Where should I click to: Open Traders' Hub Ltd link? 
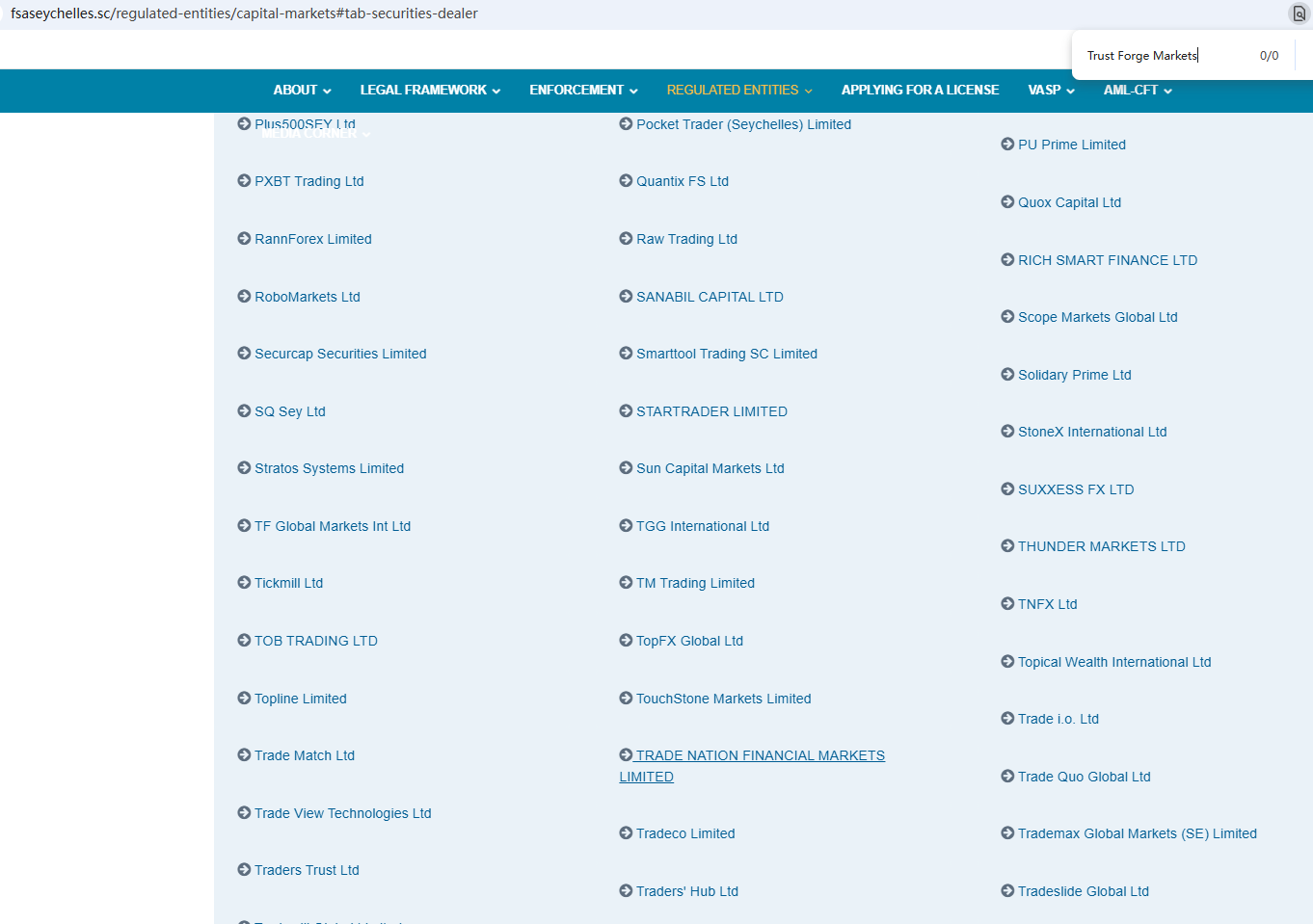(687, 891)
